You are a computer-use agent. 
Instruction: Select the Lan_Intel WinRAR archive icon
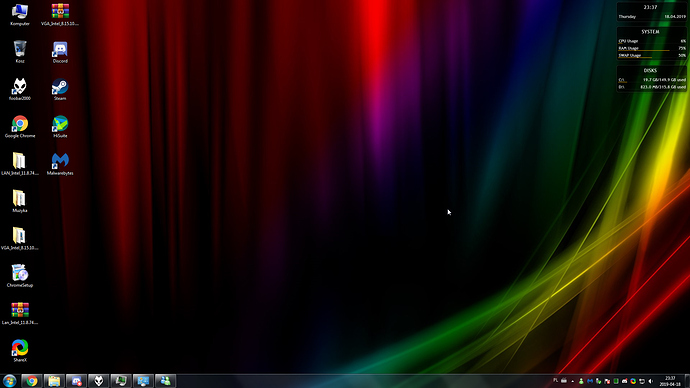pyautogui.click(x=20, y=313)
